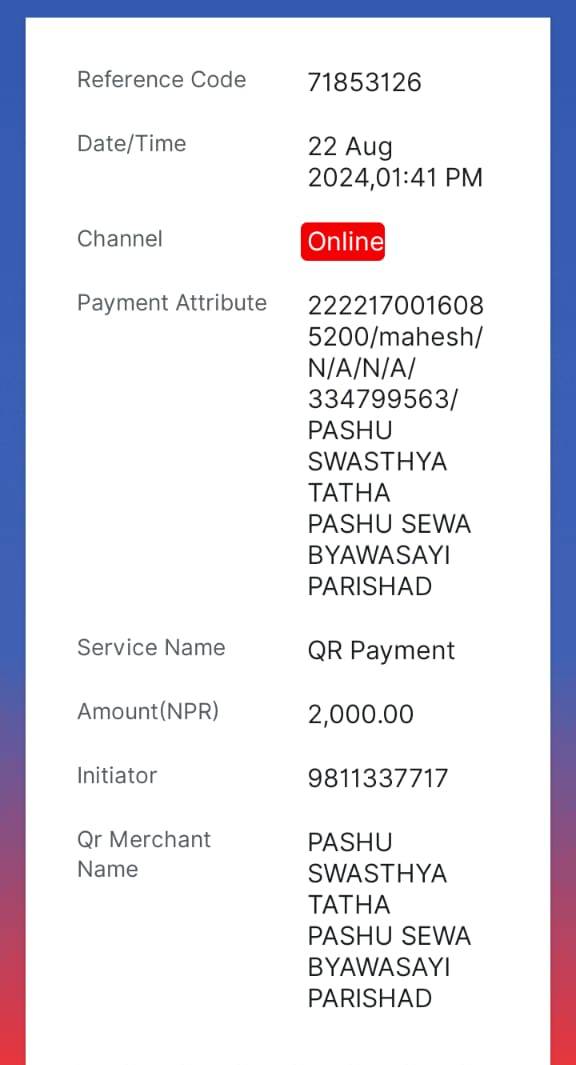Tap PARISHAD at the bottom of merchant name
Screen dimensions: 576x1065
(x=370, y=998)
